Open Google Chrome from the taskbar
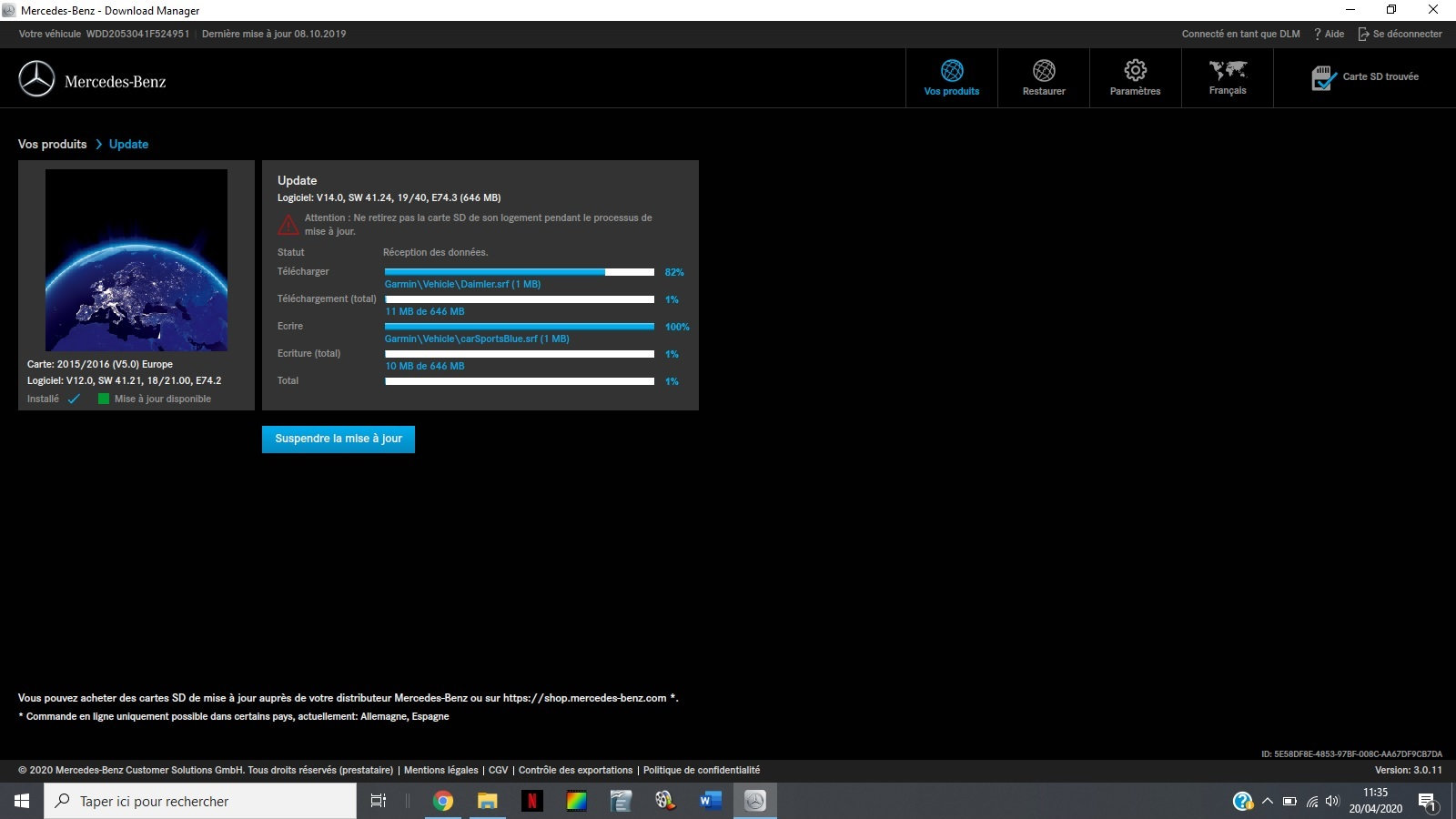 (443, 801)
